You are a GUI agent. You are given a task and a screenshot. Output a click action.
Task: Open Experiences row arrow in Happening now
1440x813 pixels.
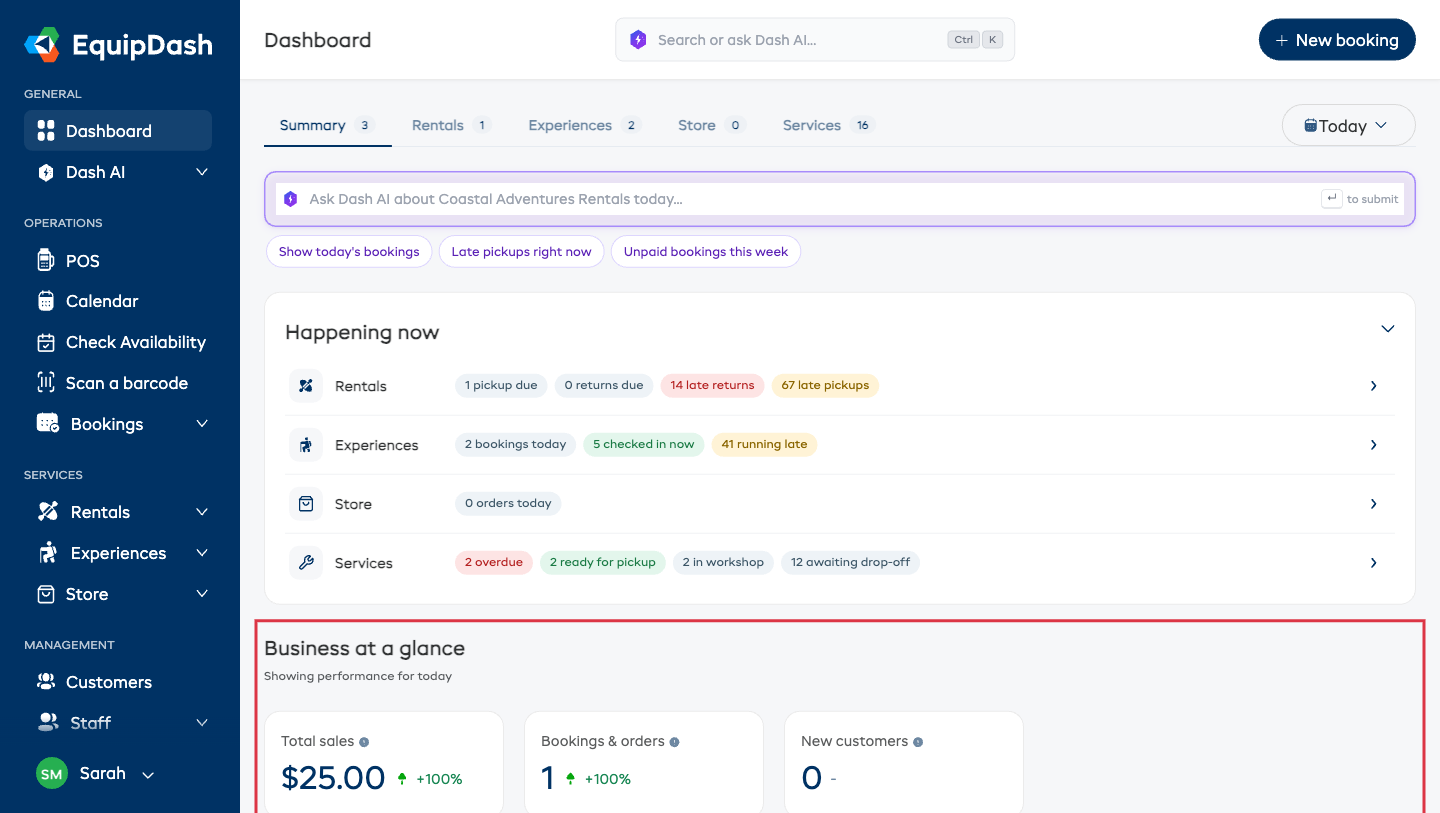[1374, 445]
